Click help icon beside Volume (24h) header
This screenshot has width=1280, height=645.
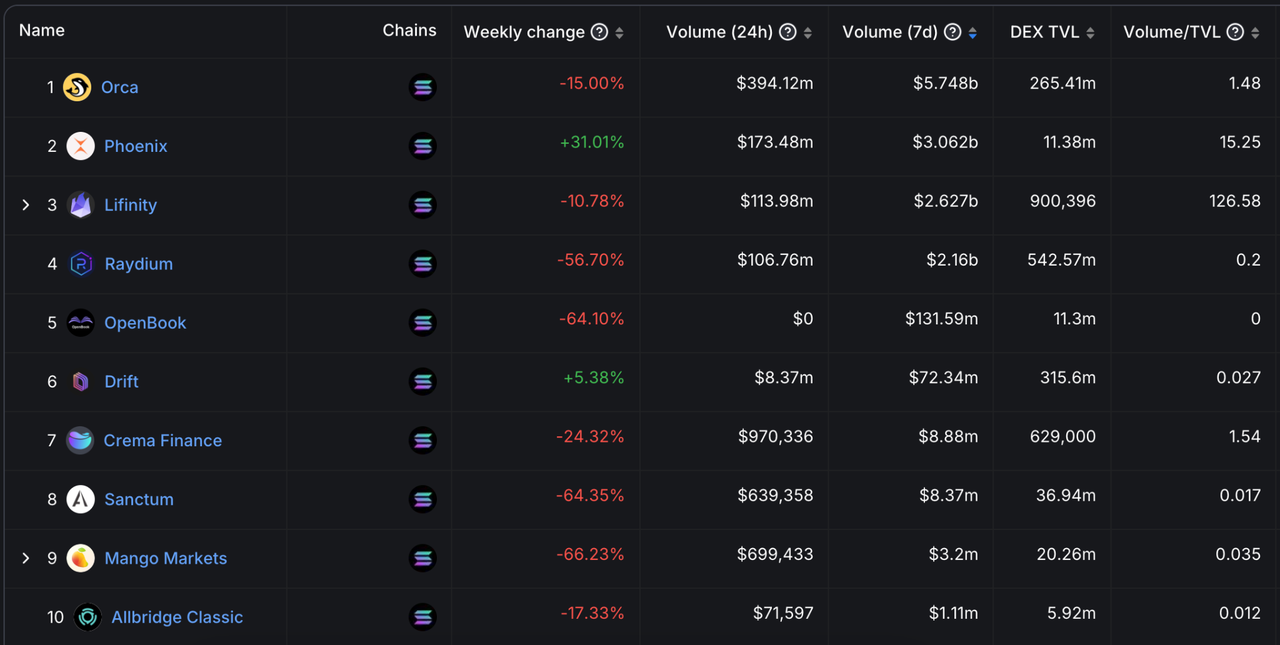click(788, 32)
